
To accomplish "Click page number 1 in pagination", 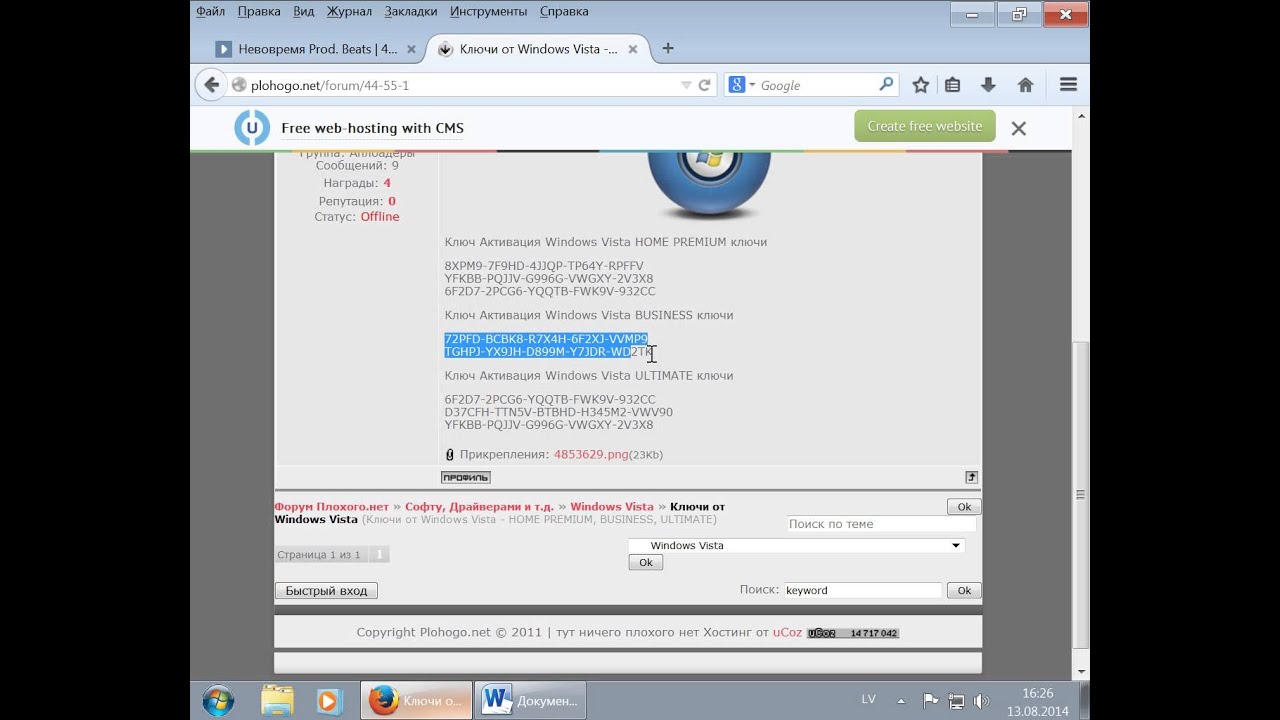I will tap(380, 555).
